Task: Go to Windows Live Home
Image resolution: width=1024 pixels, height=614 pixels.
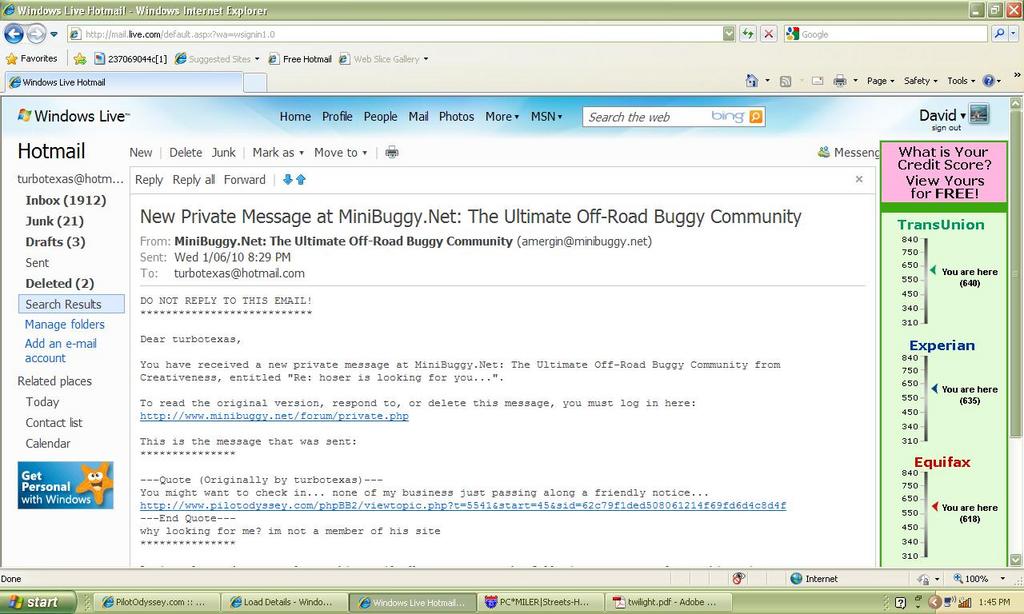Action: point(295,116)
